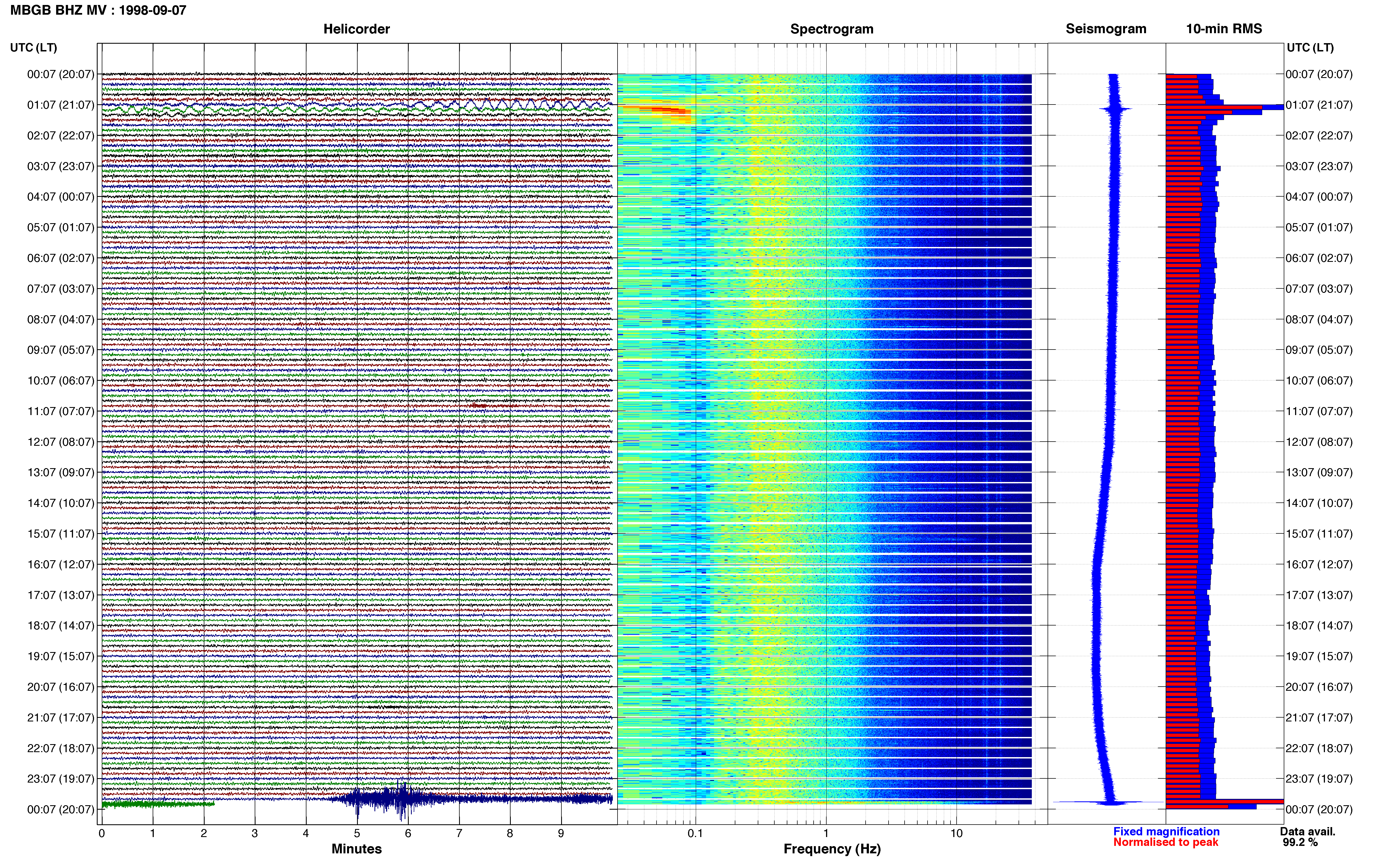Click the Minutes axis label under helicorder
This screenshot has height=868, width=1388.
pyautogui.click(x=356, y=848)
